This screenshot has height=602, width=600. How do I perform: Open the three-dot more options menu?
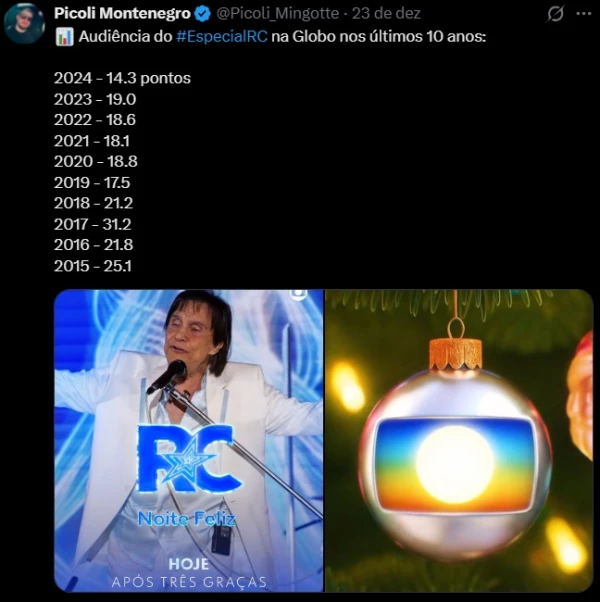pos(584,14)
